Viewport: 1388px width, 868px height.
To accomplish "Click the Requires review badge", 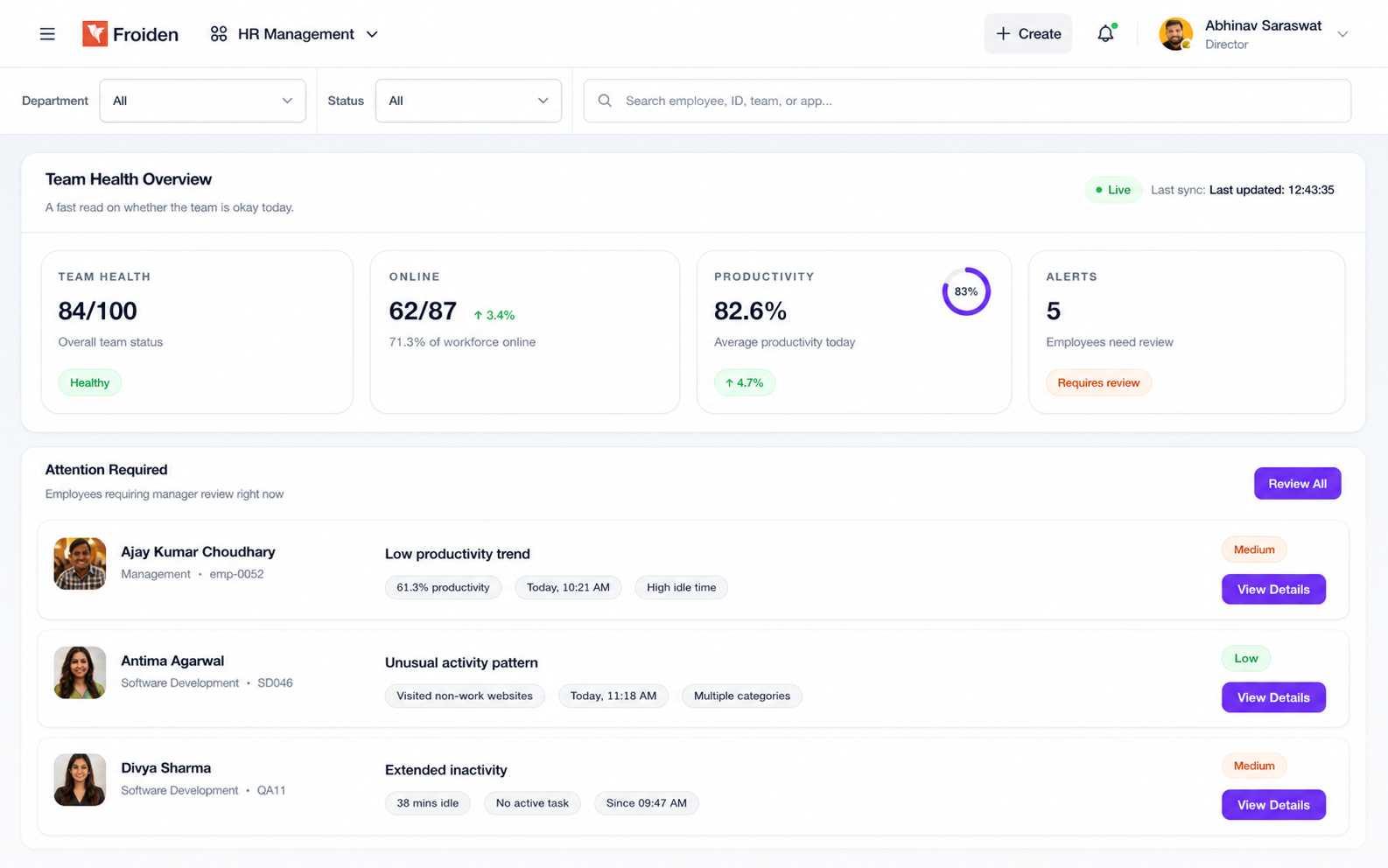I will pos(1098,382).
